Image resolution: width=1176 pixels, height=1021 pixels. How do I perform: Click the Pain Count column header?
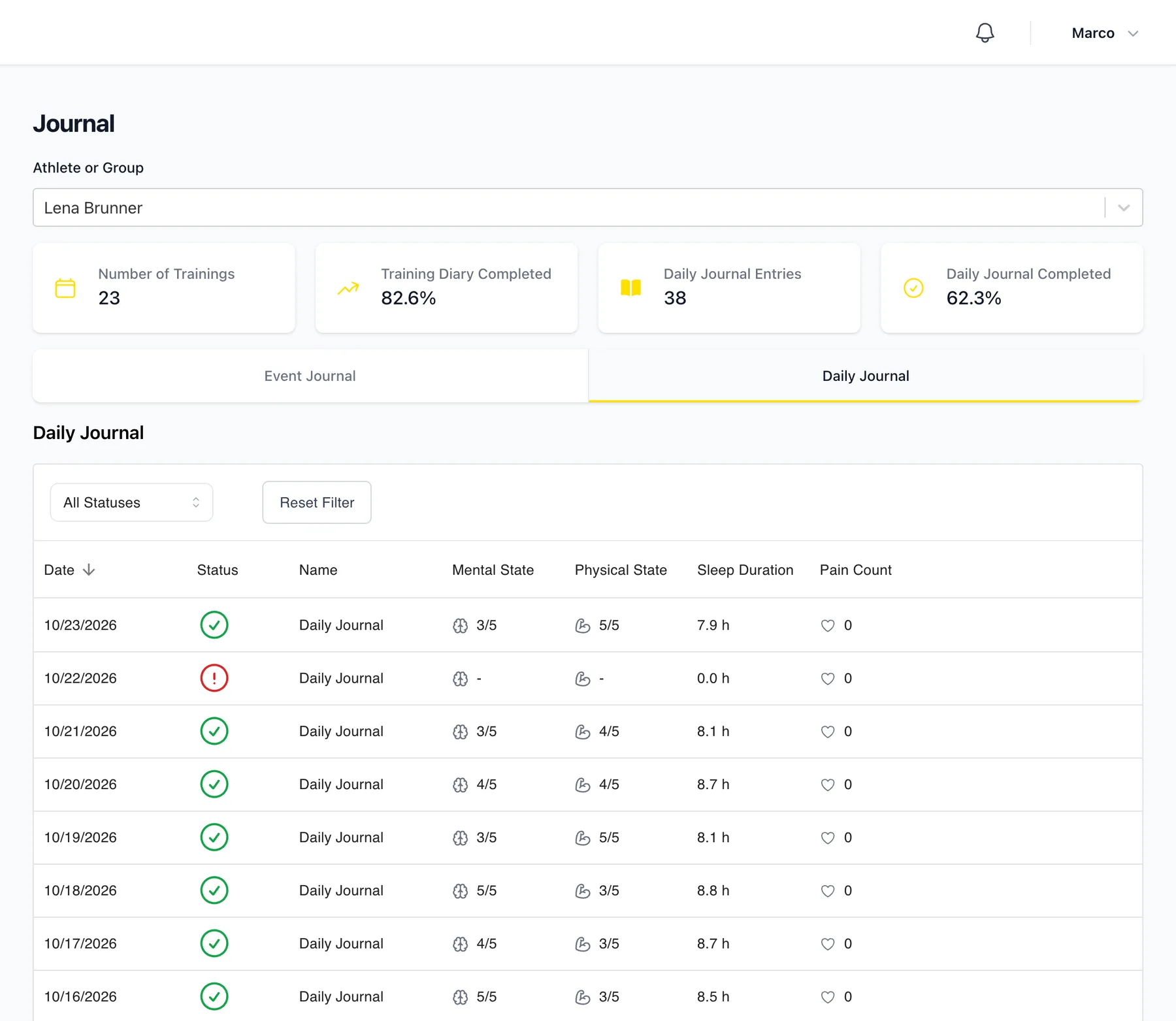[x=855, y=570]
